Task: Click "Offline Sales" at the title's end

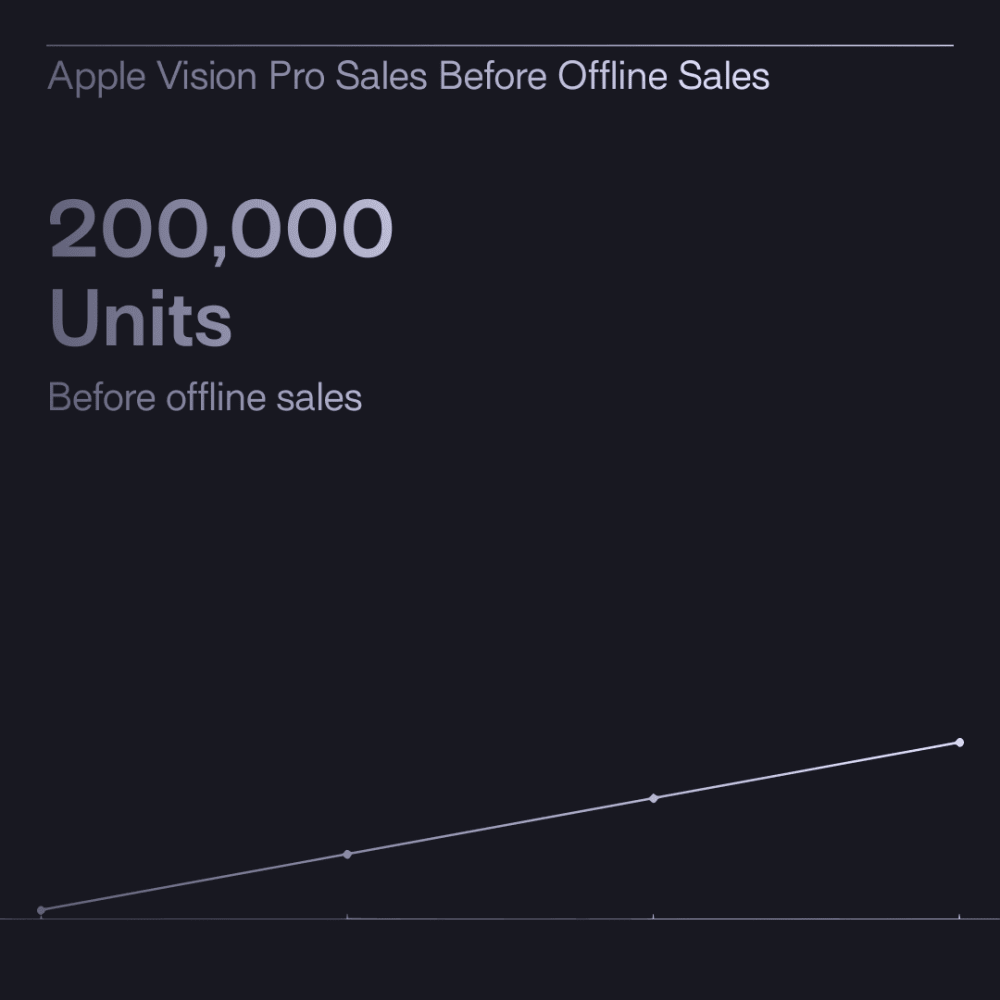Action: point(663,77)
